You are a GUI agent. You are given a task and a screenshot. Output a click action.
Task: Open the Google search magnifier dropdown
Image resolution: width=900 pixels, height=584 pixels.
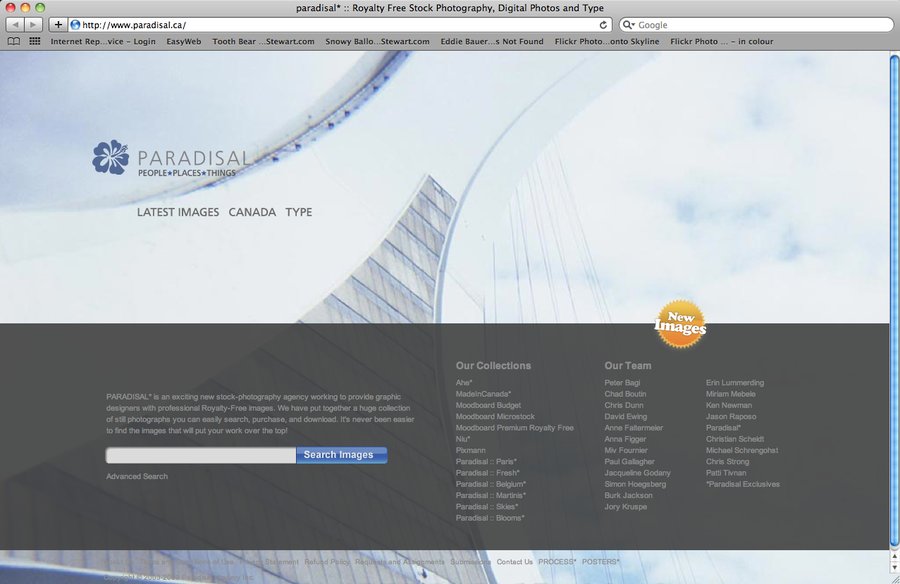(629, 25)
